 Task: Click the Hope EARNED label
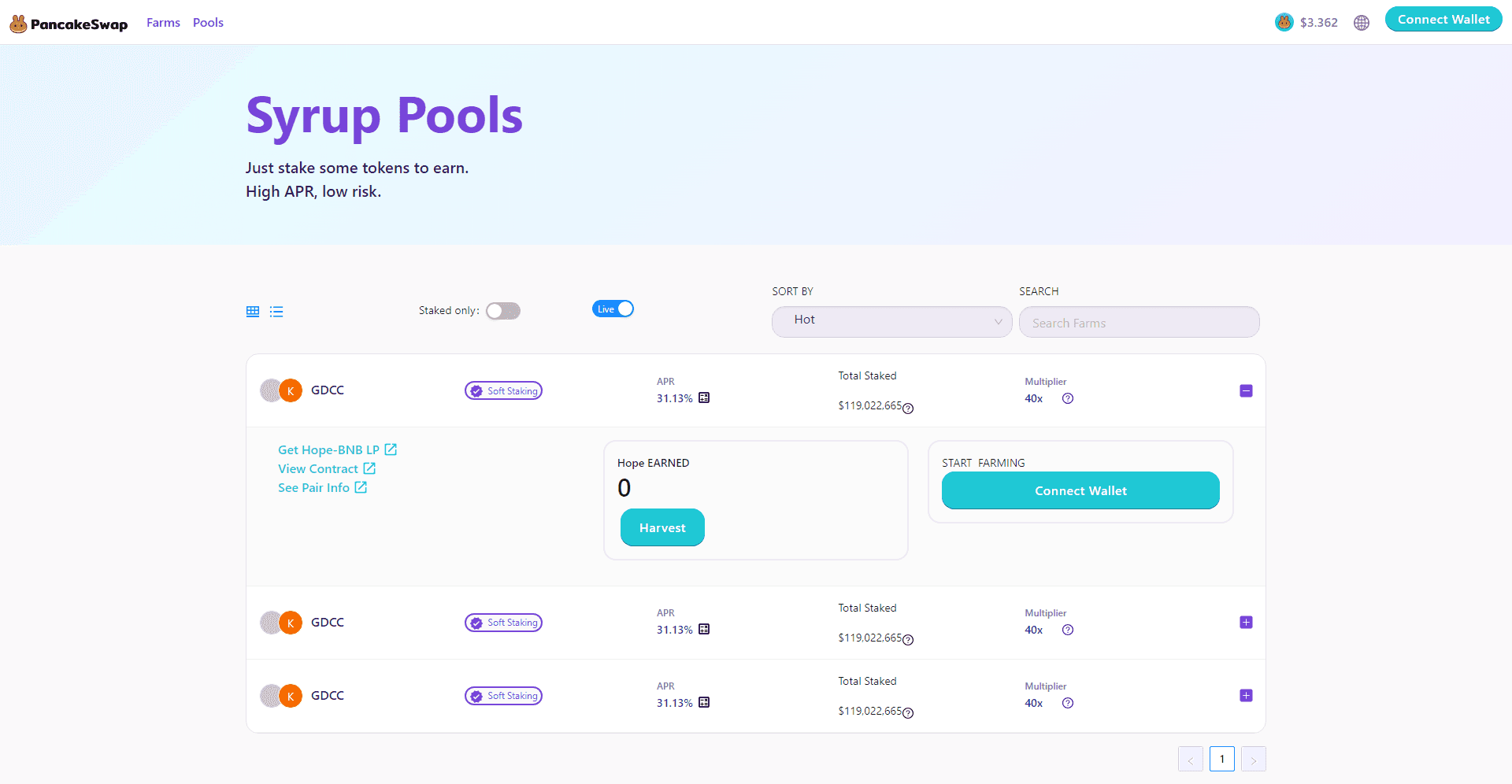tap(654, 463)
